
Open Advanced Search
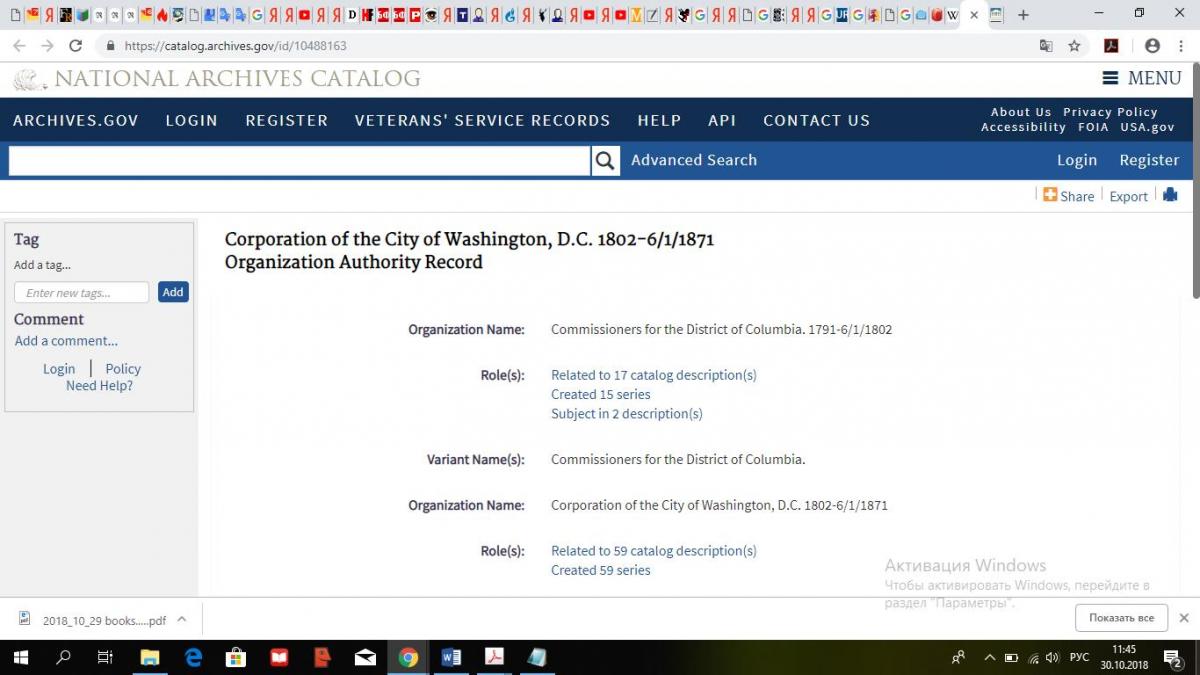694,160
